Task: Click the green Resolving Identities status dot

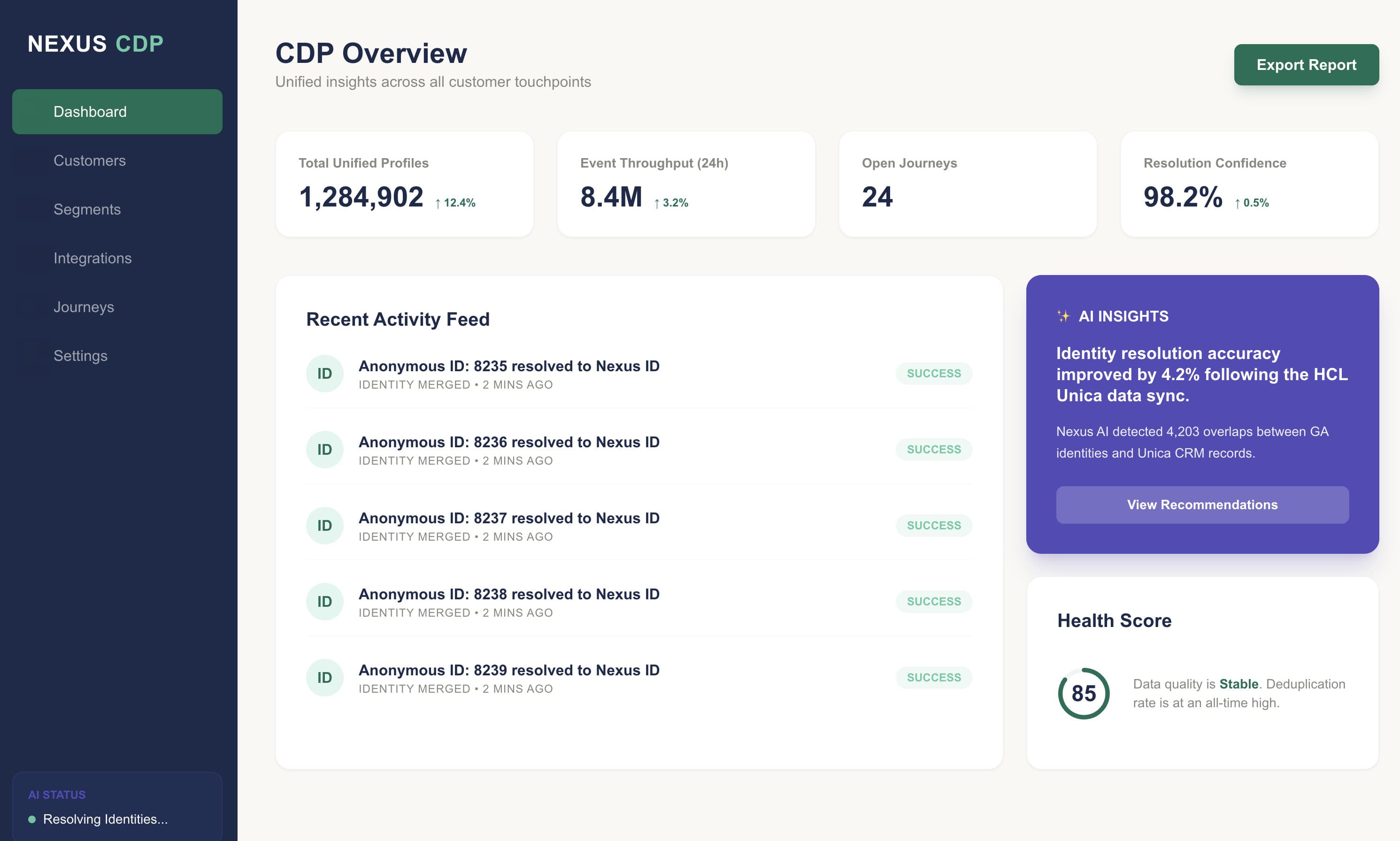Action: (32, 819)
